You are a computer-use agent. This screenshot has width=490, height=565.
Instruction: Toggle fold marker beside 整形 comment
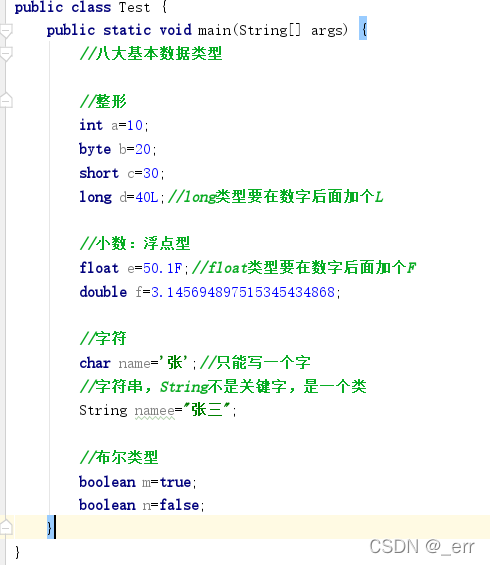point(6,100)
